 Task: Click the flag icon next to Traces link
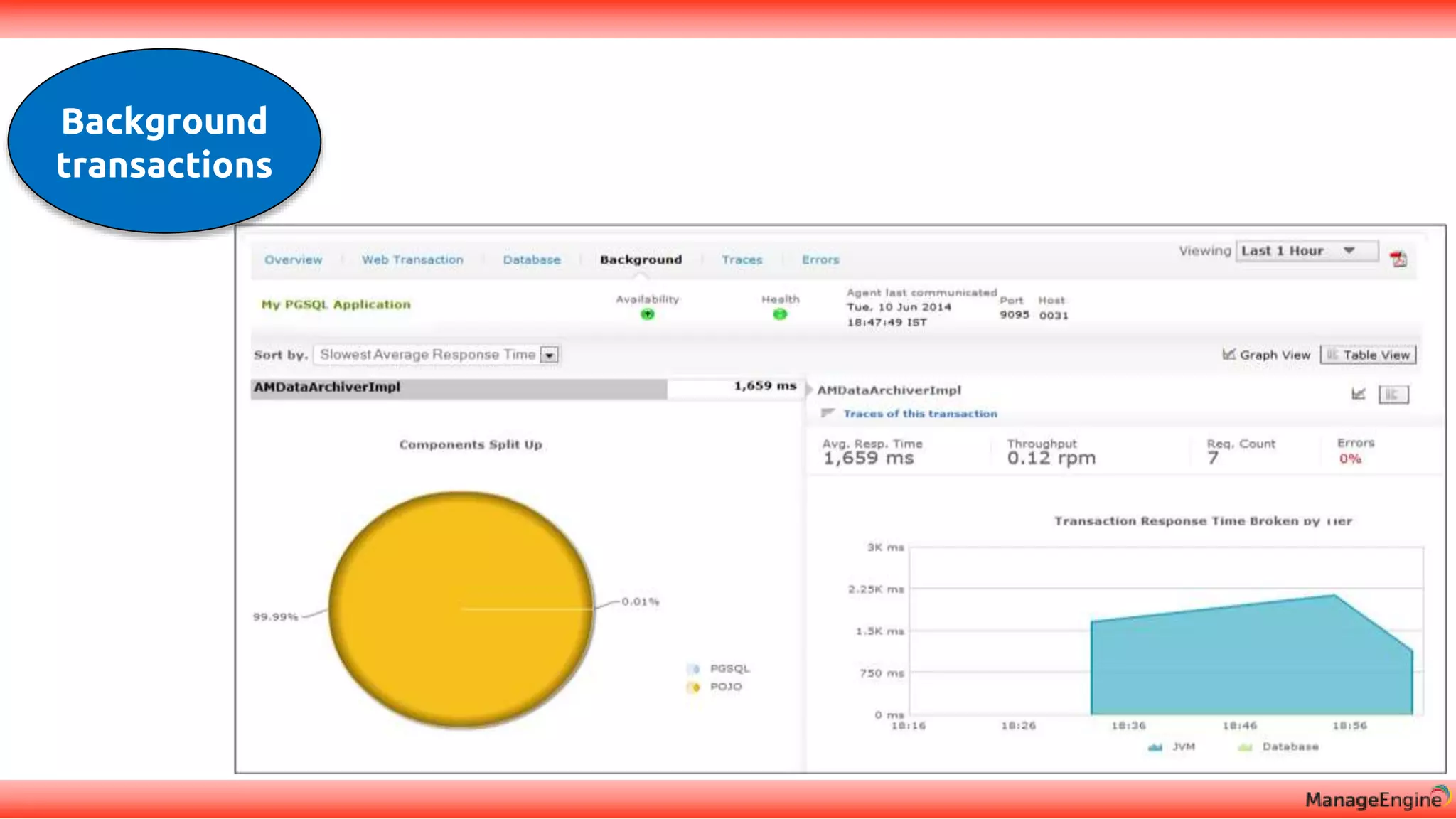[x=827, y=413]
